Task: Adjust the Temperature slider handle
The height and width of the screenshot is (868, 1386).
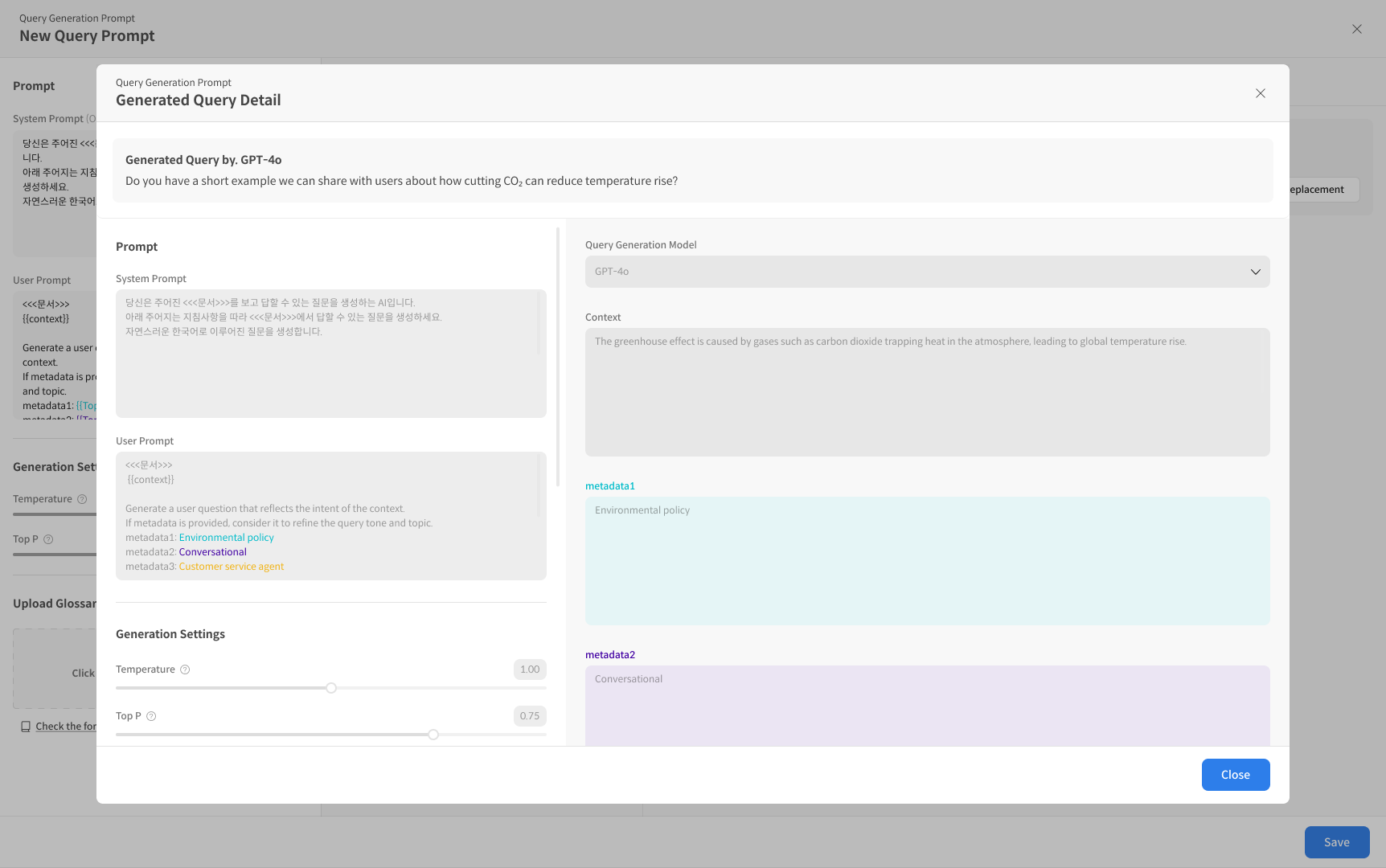Action: click(x=331, y=688)
